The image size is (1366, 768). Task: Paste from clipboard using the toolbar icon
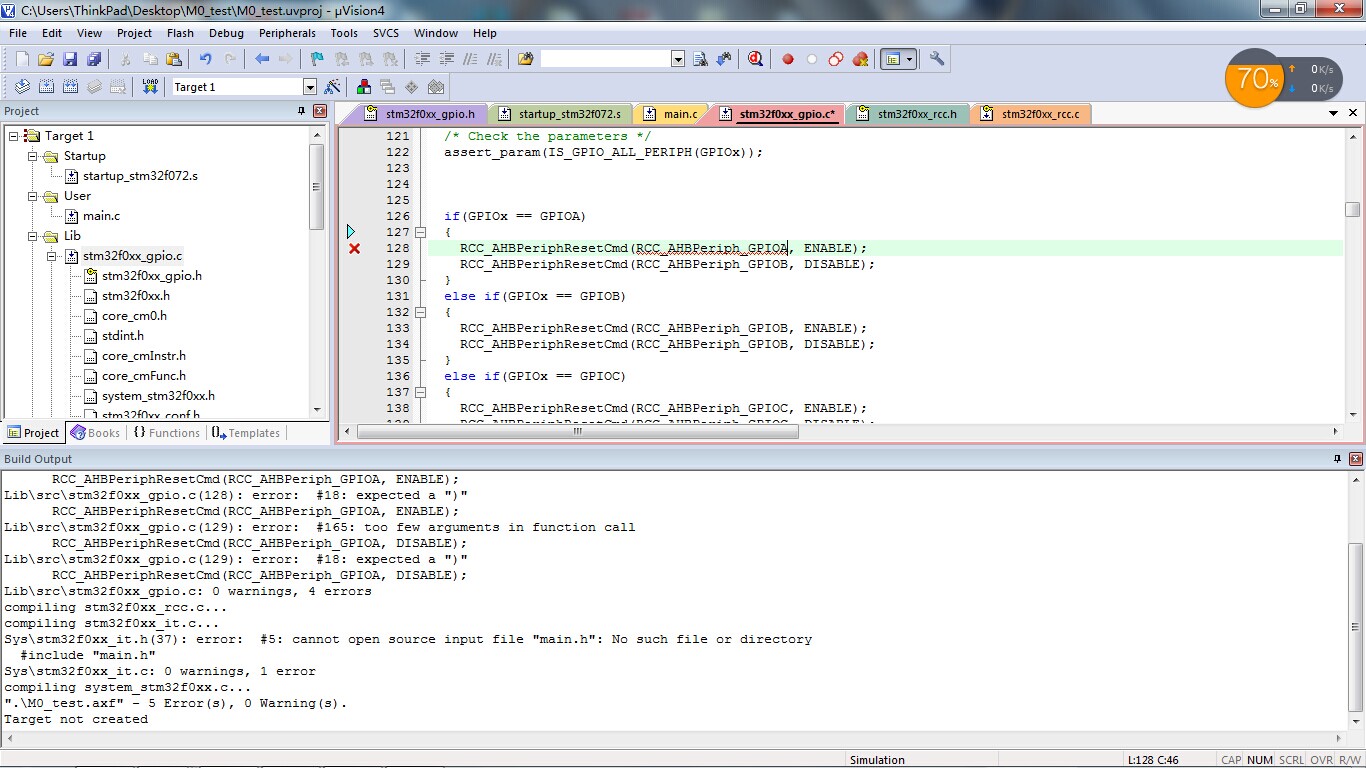pyautogui.click(x=174, y=59)
